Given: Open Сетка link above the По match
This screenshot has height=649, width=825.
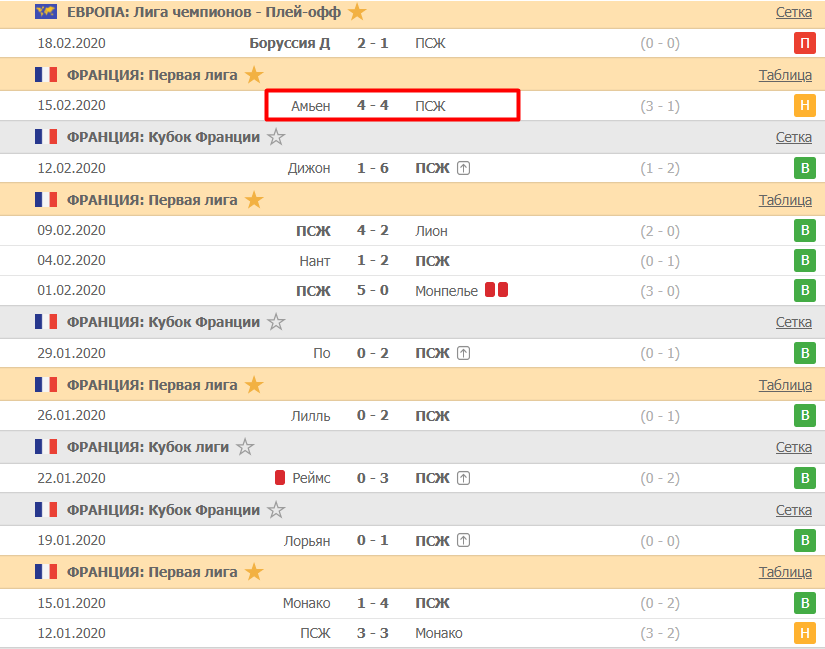Looking at the screenshot, I should pyautogui.click(x=793, y=322).
